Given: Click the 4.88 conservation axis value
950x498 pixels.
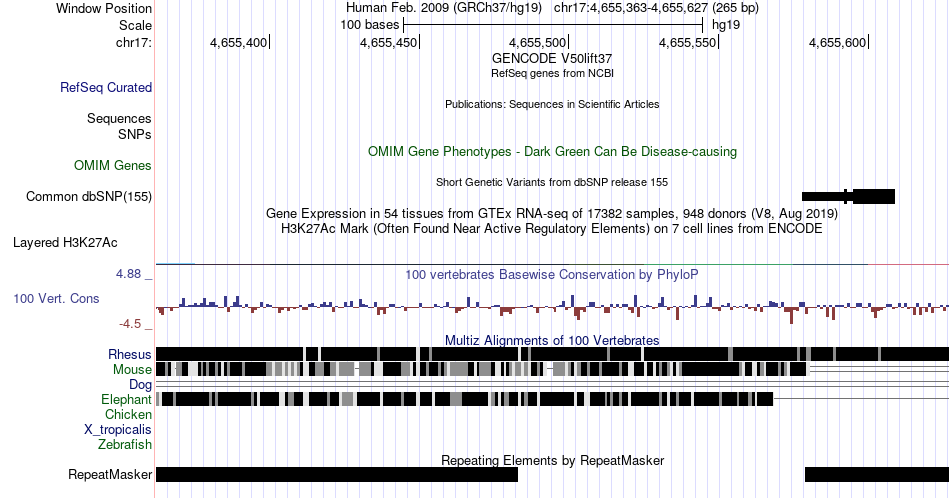Looking at the screenshot, I should point(128,274).
